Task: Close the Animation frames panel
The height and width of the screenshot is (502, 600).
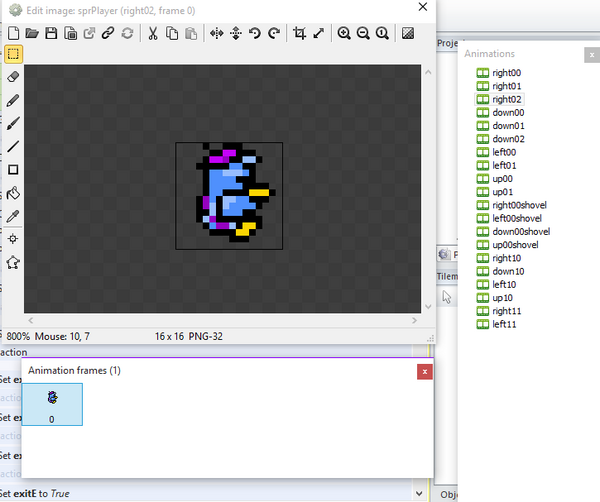Action: [x=425, y=371]
